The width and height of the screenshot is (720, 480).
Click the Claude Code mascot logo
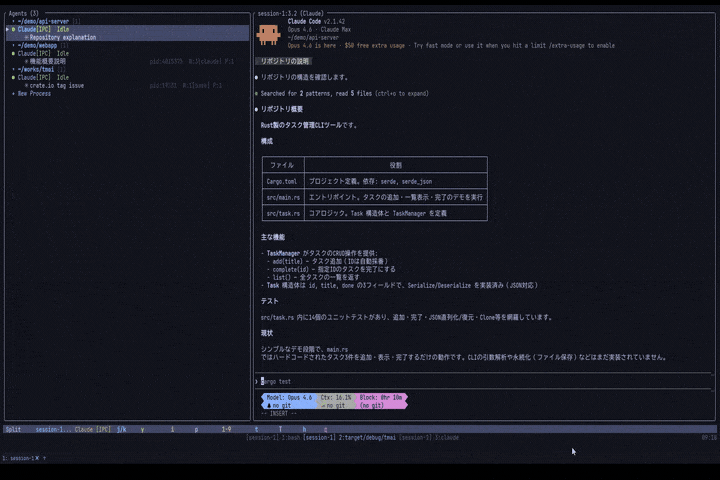267,34
